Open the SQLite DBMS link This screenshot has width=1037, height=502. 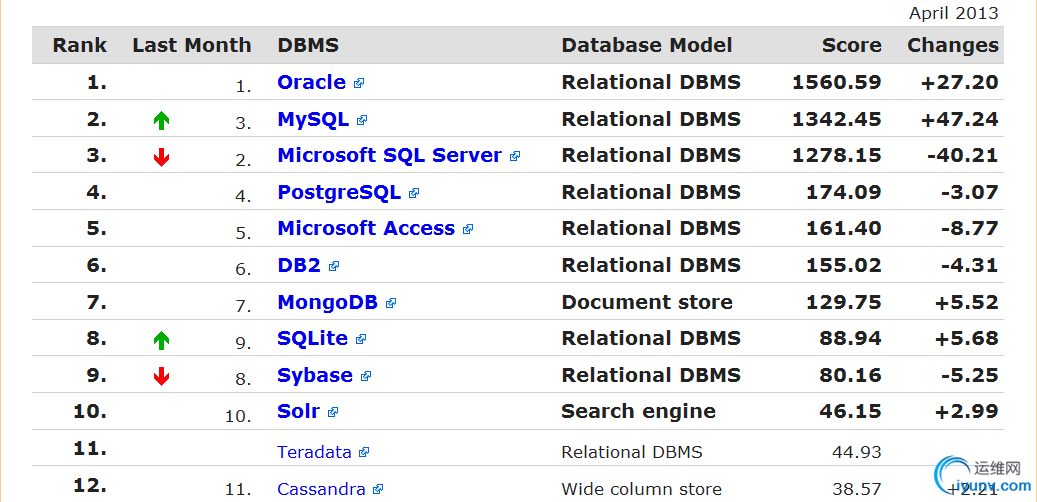click(x=312, y=338)
